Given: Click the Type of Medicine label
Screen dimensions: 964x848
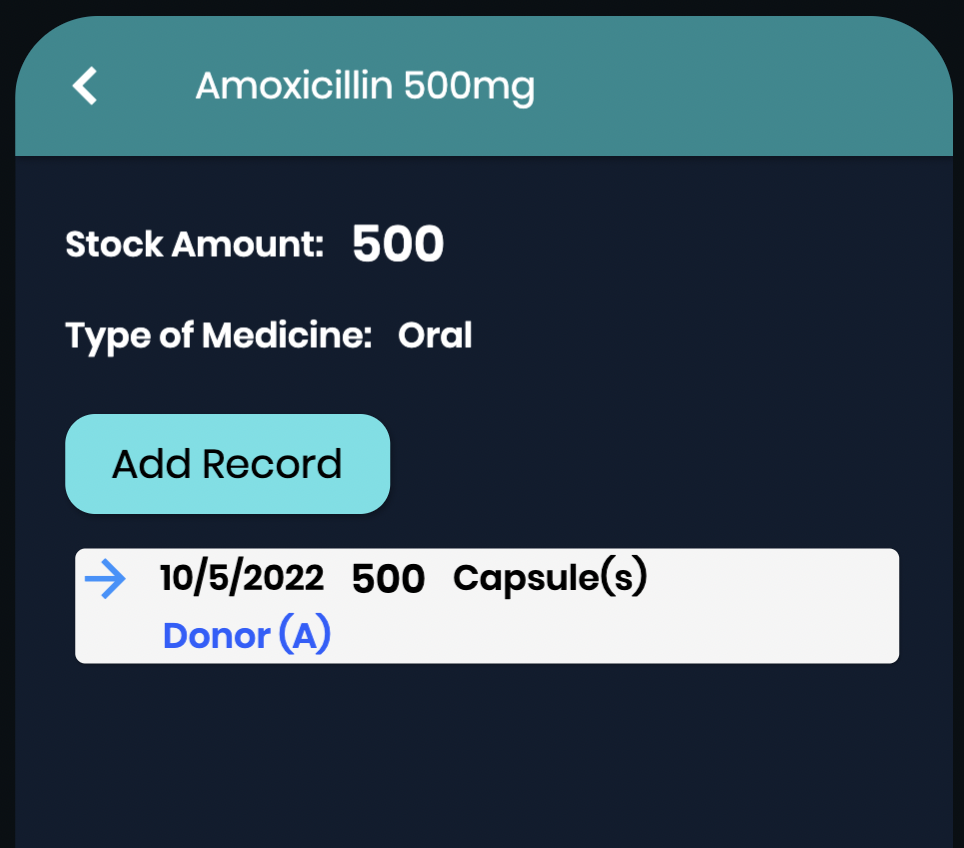Looking at the screenshot, I should (219, 336).
